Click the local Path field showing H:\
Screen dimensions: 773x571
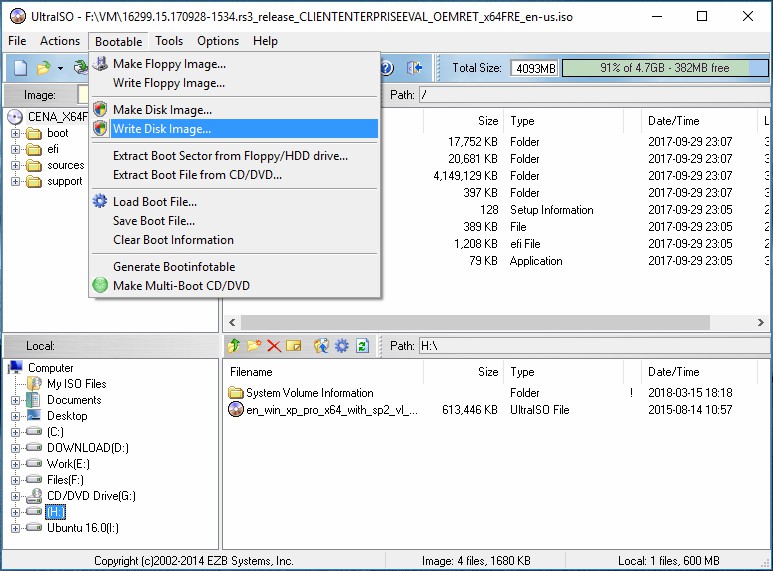coord(595,346)
